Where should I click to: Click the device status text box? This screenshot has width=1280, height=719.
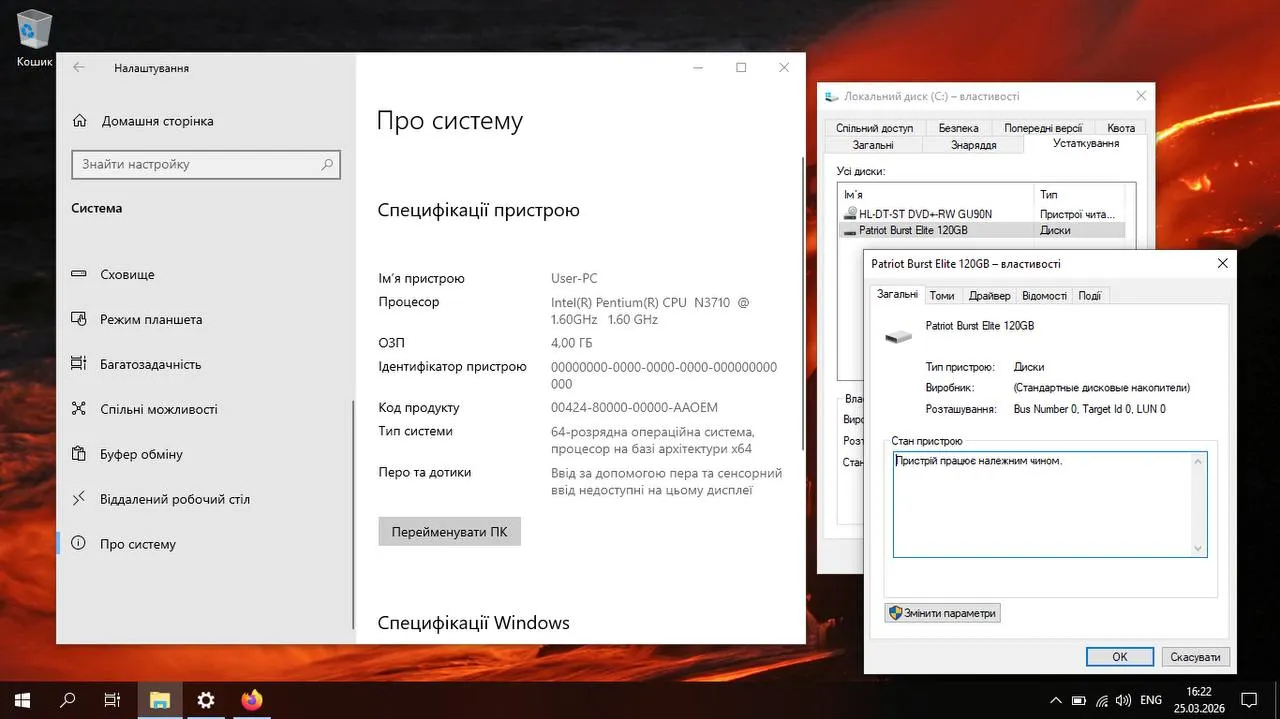tap(1050, 504)
